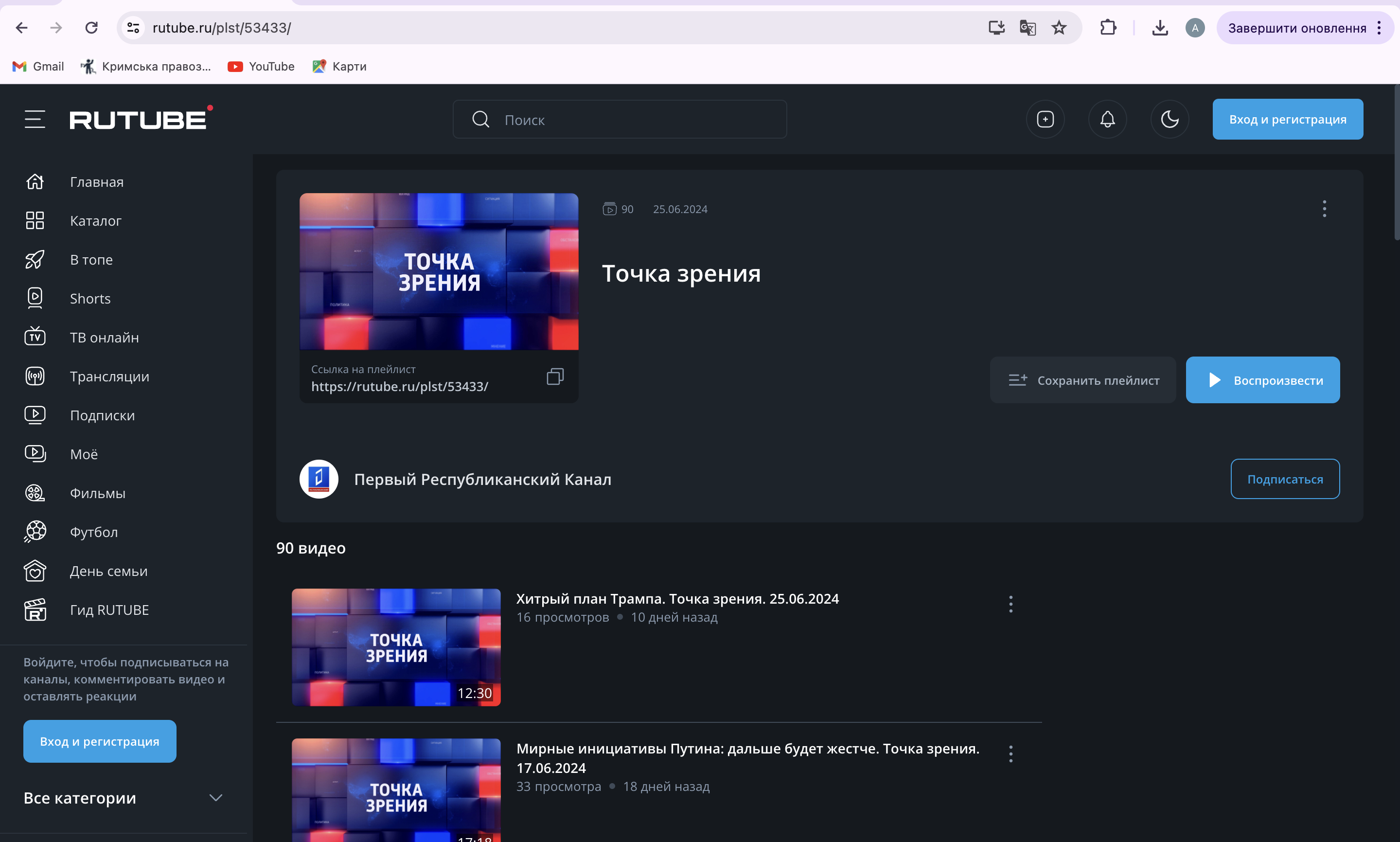Click channel avatar of Первый Республиканский Канал
1400x842 pixels.
point(319,479)
